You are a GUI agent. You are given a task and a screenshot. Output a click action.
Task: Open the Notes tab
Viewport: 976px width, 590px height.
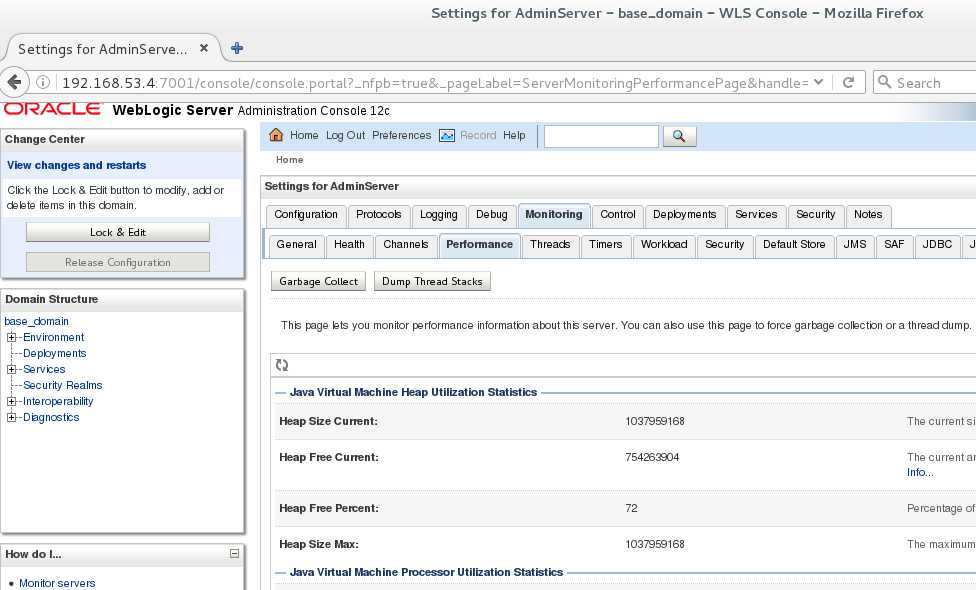click(x=868, y=215)
